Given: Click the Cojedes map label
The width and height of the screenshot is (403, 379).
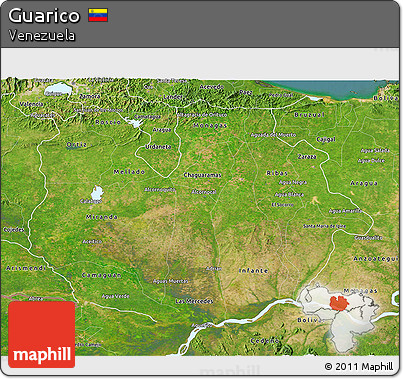Looking at the screenshot, I should (x=14, y=229).
